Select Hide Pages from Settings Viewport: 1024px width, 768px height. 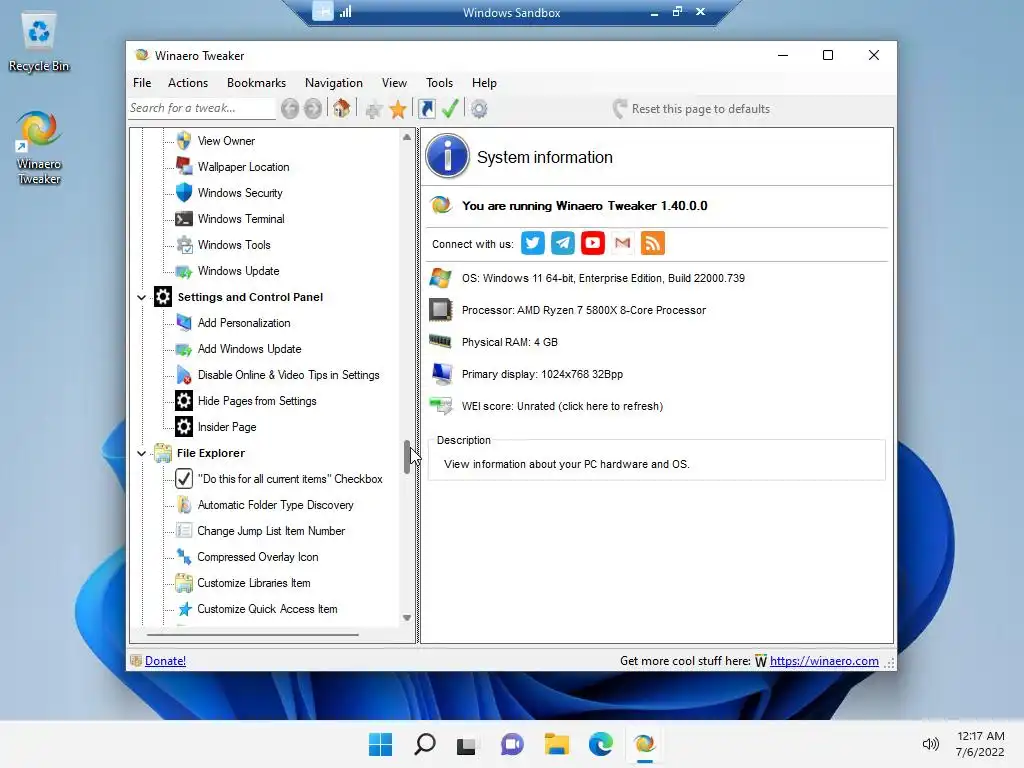pos(257,401)
